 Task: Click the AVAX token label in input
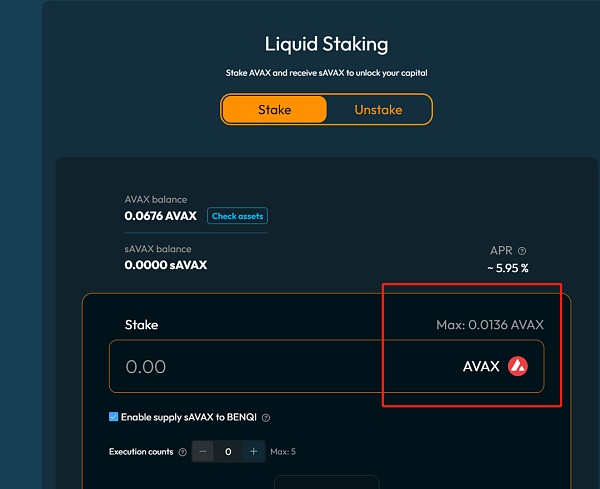(481, 367)
